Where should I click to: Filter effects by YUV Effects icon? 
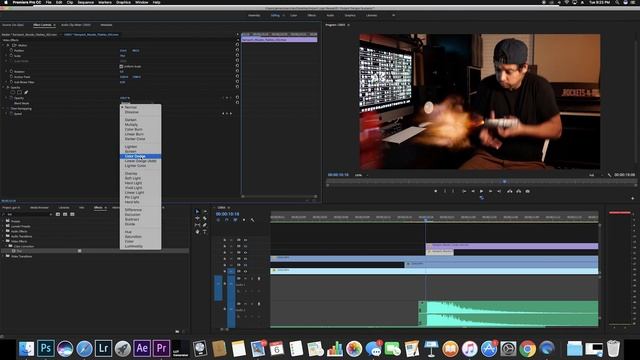(72, 214)
